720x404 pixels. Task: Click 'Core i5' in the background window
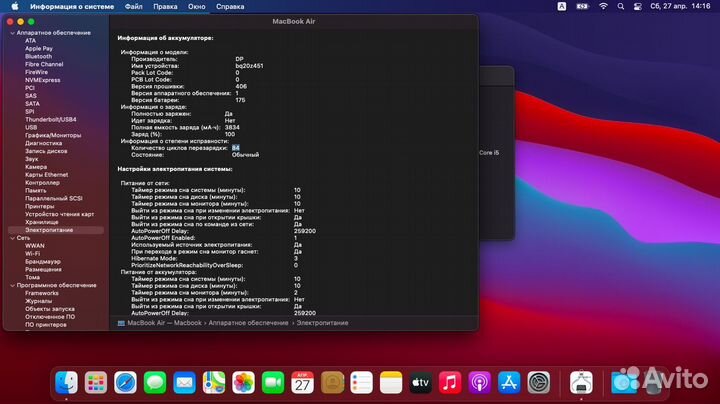[x=489, y=153]
